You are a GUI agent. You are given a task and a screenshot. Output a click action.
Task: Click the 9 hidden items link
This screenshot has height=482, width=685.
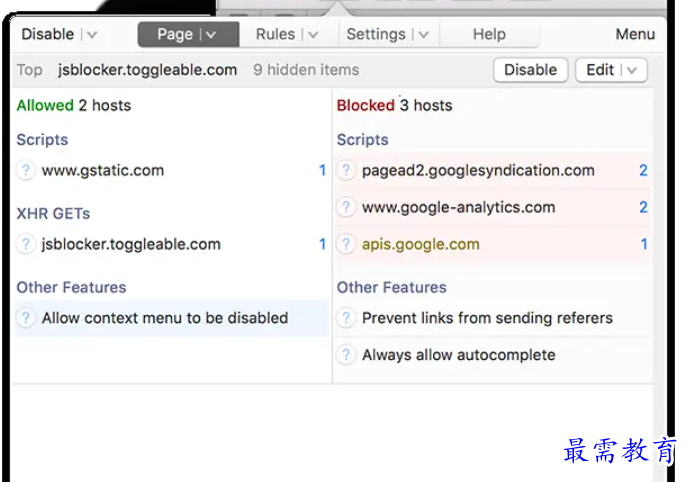point(306,70)
